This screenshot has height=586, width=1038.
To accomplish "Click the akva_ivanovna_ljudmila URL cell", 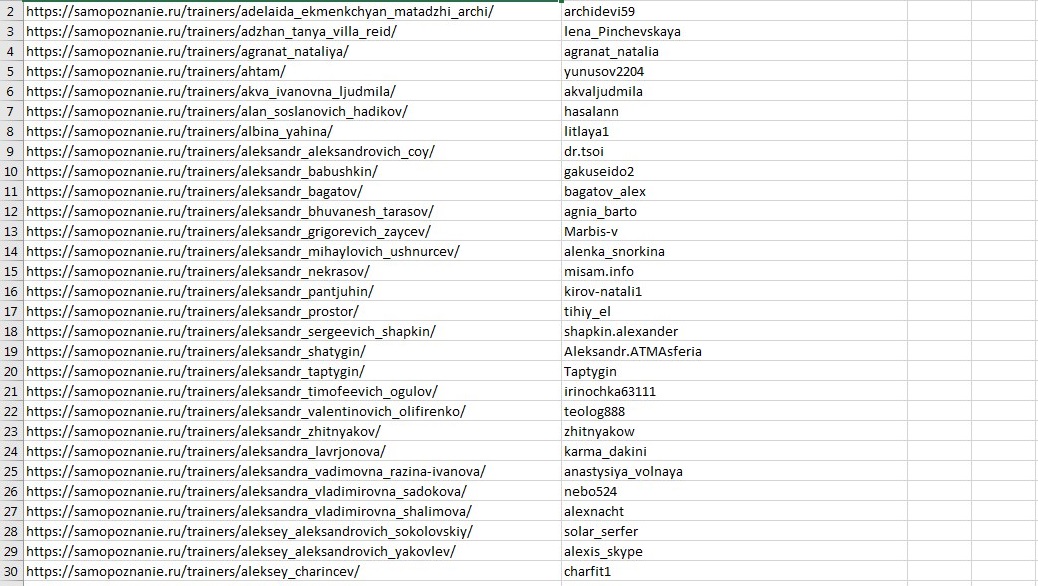I will [292, 91].
